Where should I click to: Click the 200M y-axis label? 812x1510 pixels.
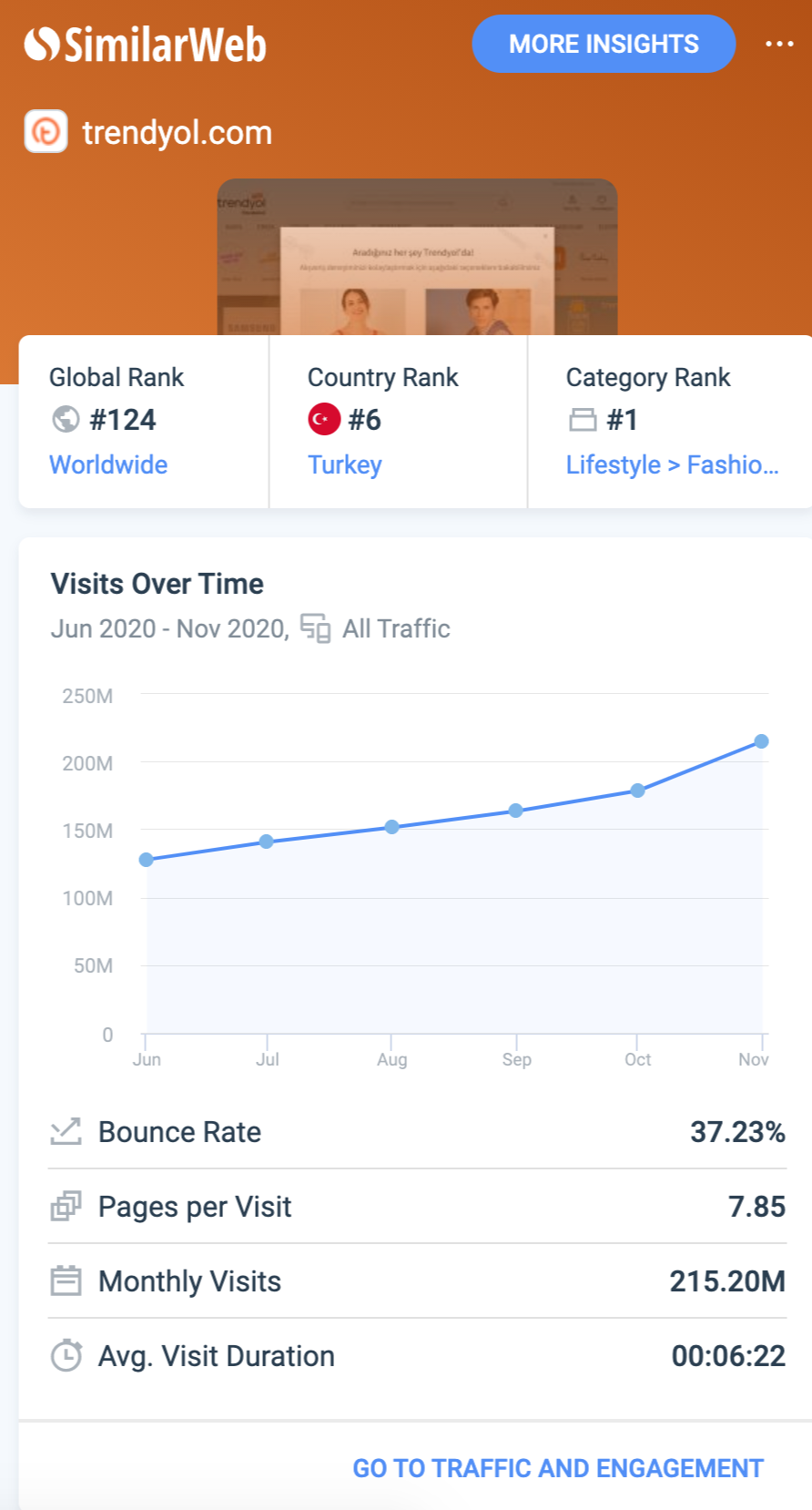(x=87, y=763)
